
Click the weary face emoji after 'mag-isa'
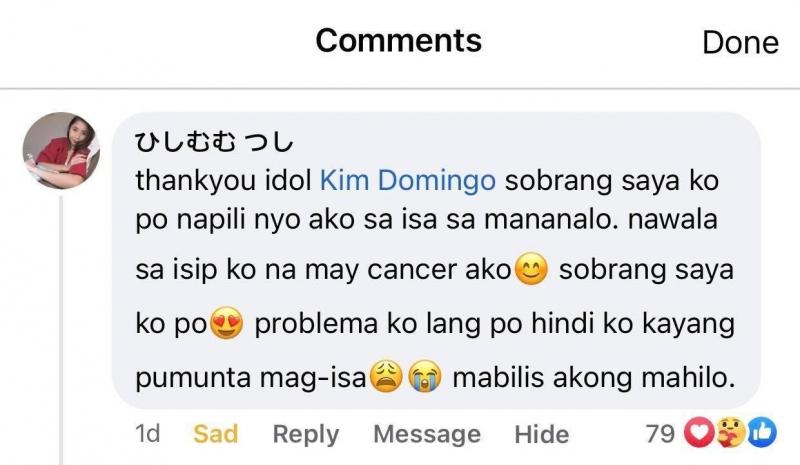click(x=386, y=377)
